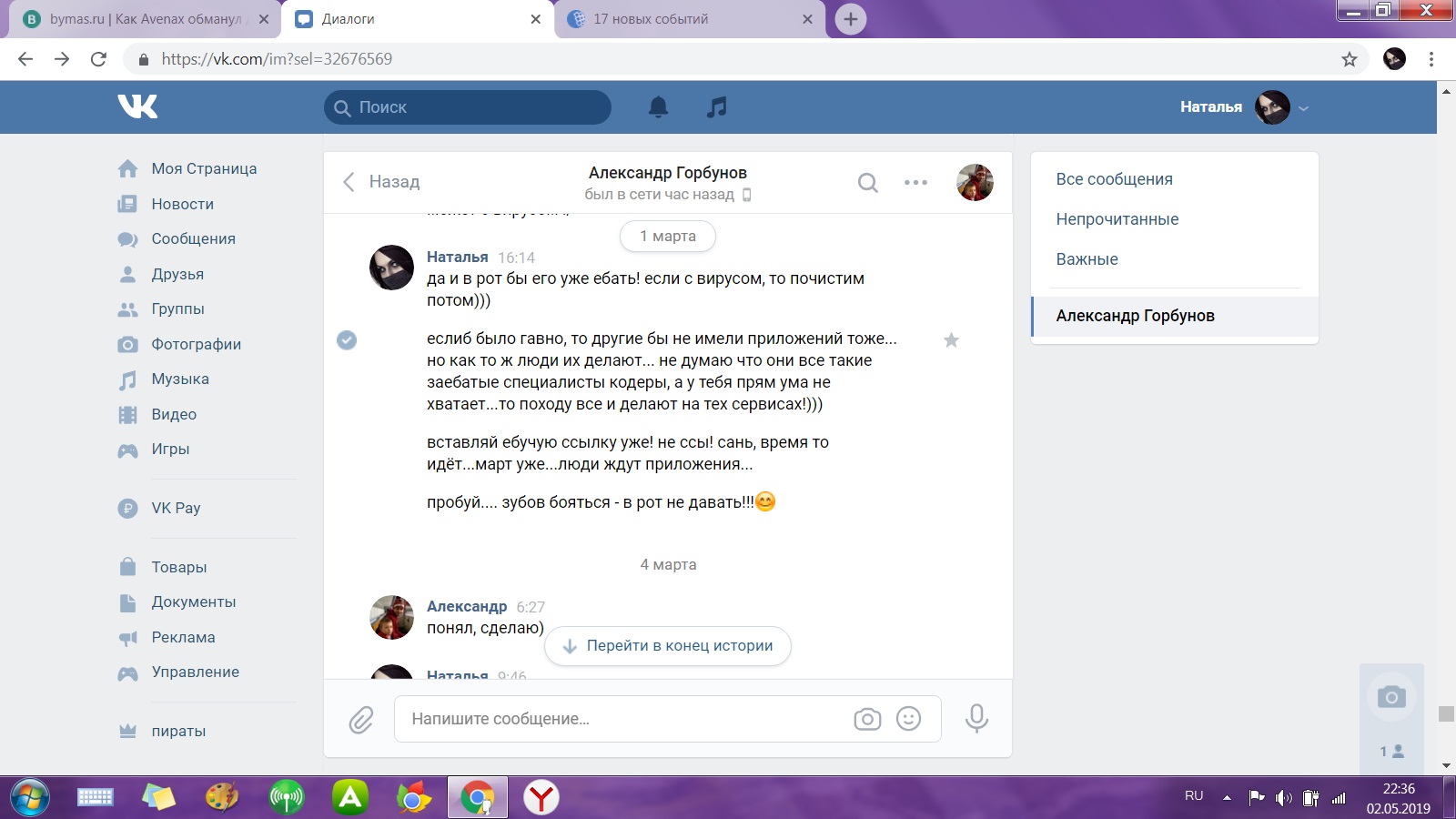Toggle the selected message checkmark

(x=347, y=340)
